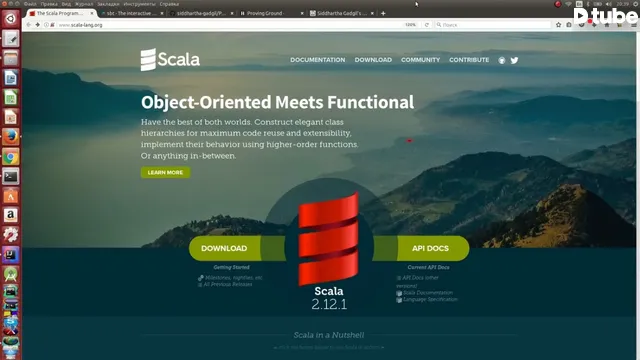Screen dimensions: 640x360
Task: Open the DOWNLOAD nav link in the header
Action: coord(373,60)
